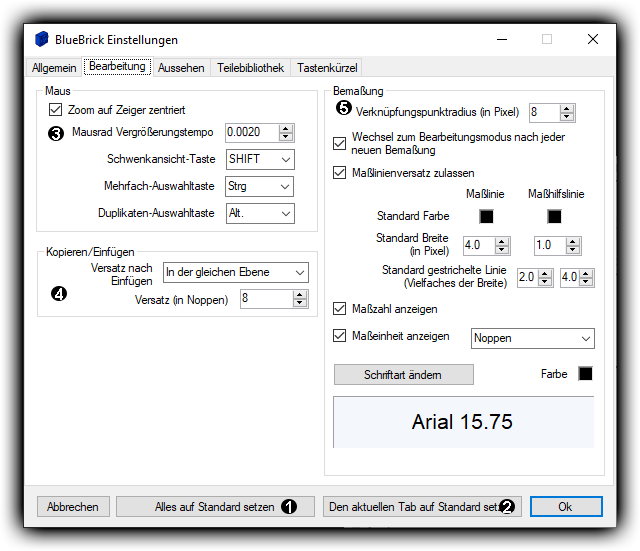Decrease Maßlinie Standard Breite value
The height and width of the screenshot is (551, 640).
pos(502,250)
